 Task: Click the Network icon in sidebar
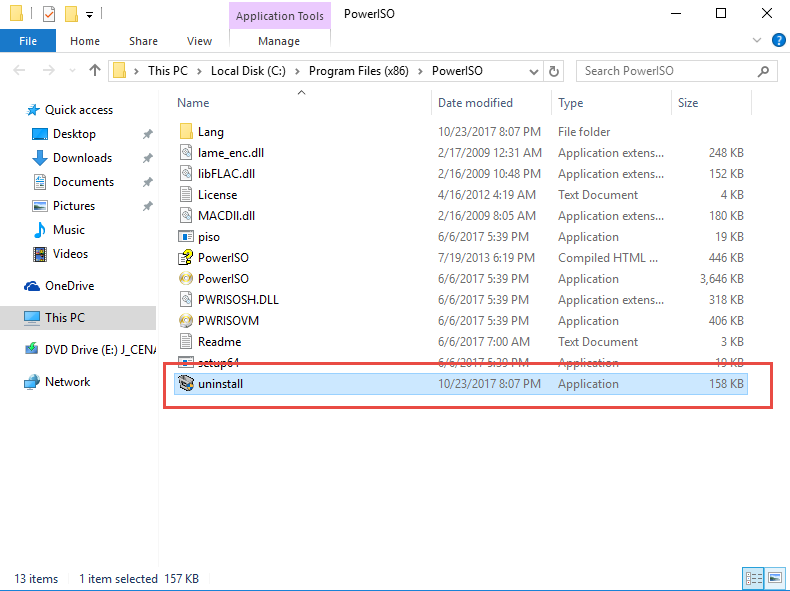pos(32,382)
